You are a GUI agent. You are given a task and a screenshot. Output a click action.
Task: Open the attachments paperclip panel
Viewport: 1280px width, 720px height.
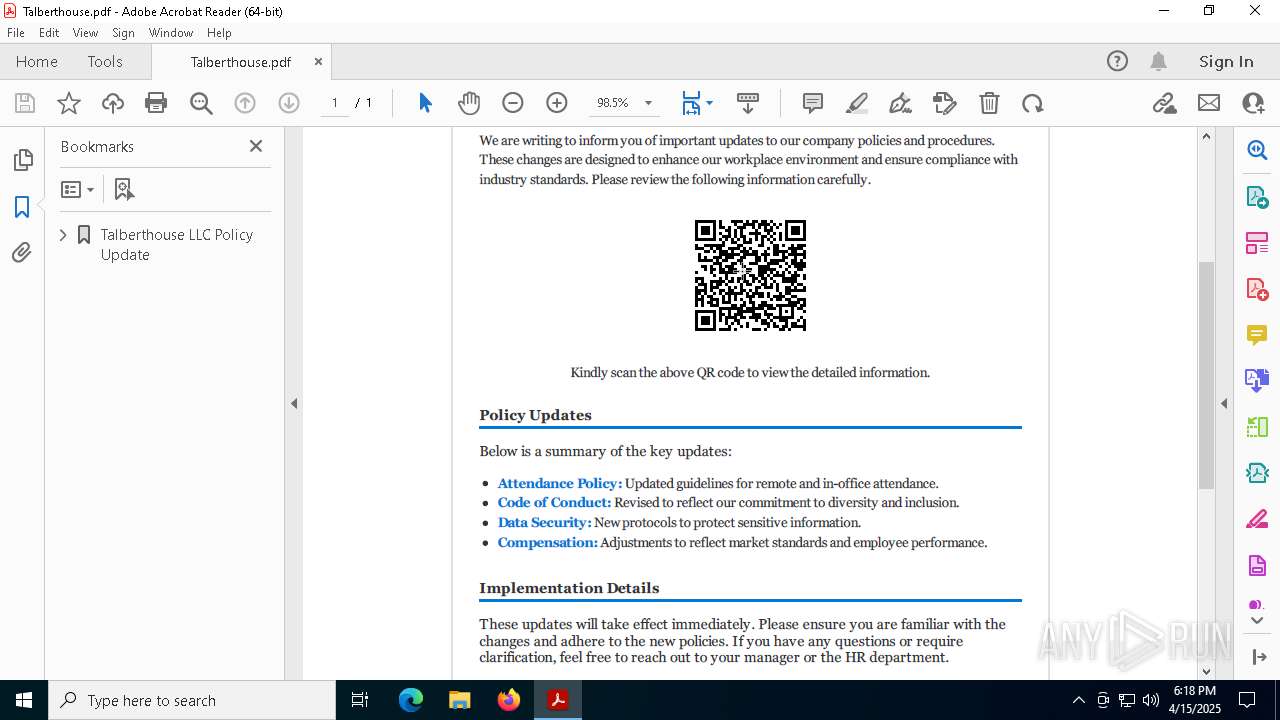(x=22, y=253)
